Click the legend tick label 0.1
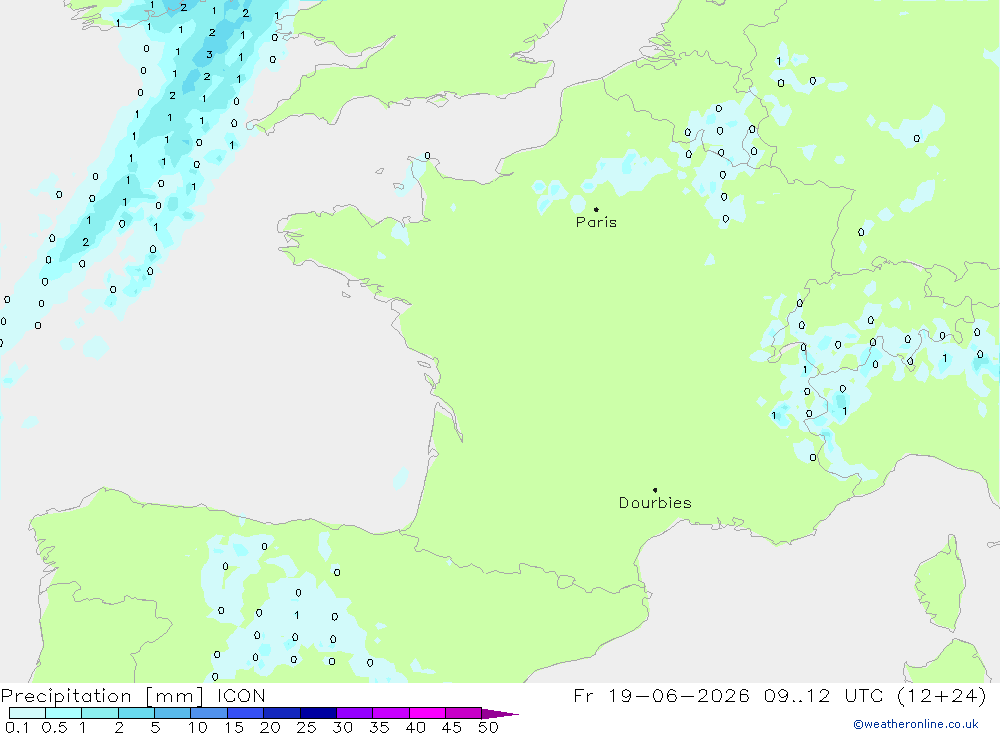 17,727
